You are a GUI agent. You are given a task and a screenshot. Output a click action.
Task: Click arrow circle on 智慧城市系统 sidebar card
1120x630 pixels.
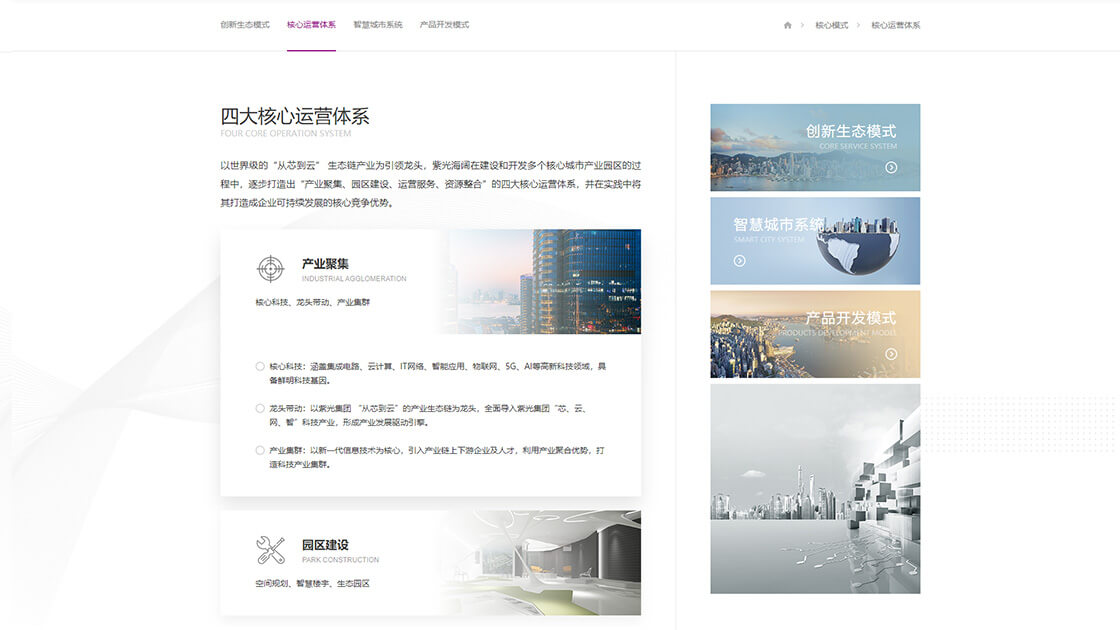pos(740,261)
